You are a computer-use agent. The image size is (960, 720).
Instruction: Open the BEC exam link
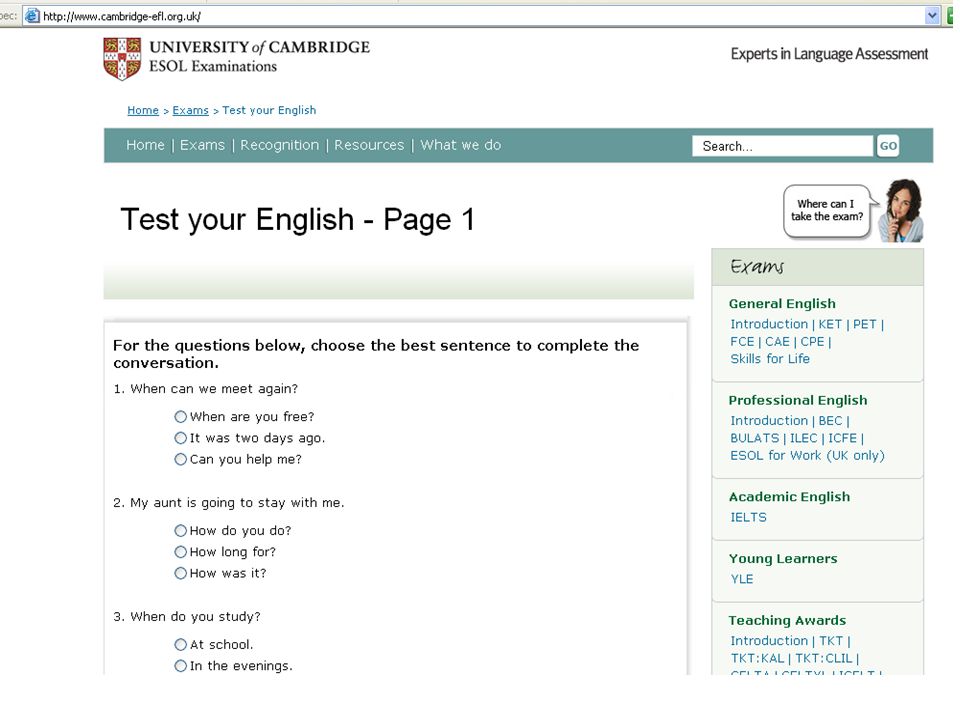point(830,421)
